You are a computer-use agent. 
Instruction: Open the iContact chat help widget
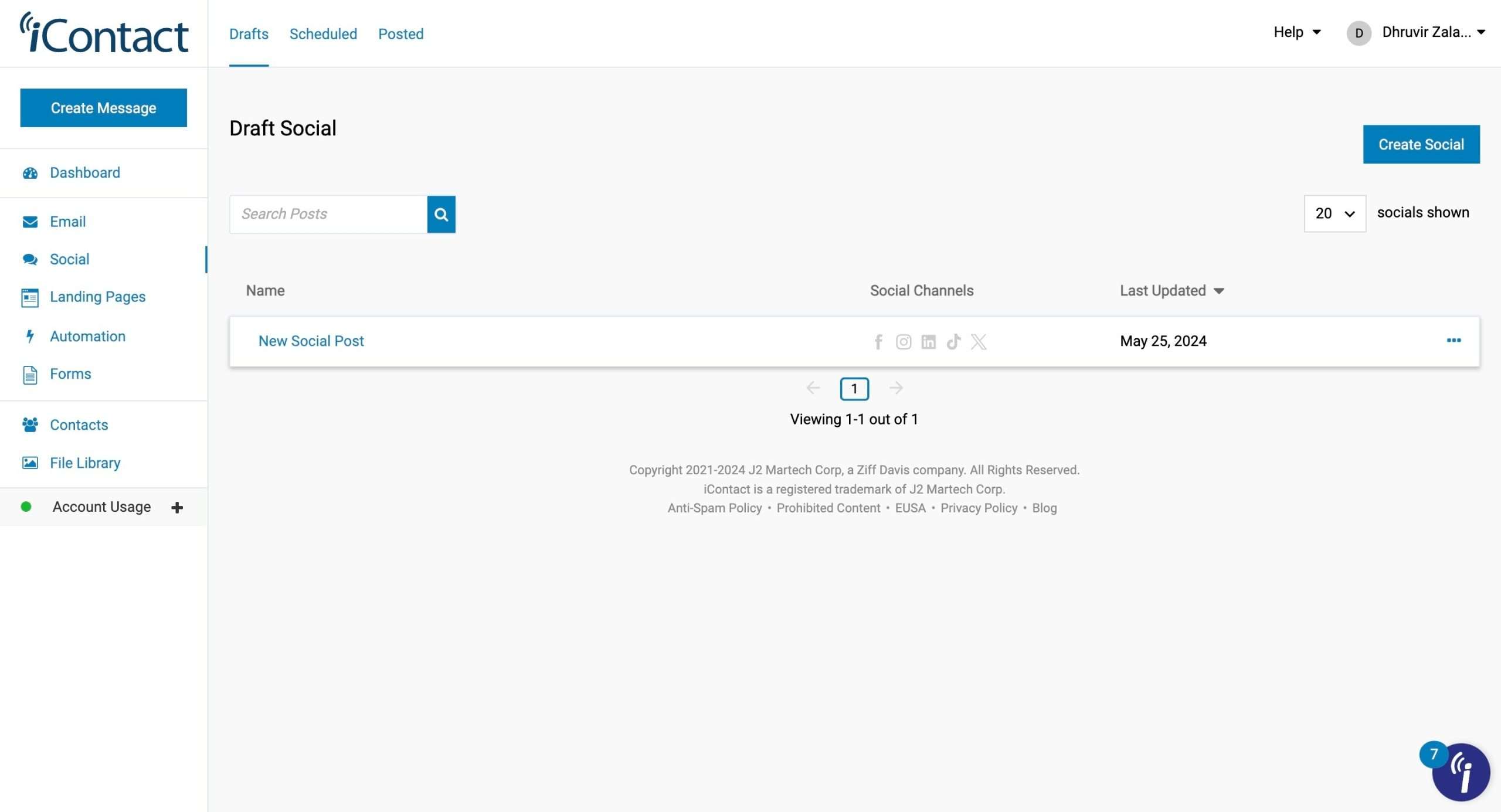click(1461, 772)
